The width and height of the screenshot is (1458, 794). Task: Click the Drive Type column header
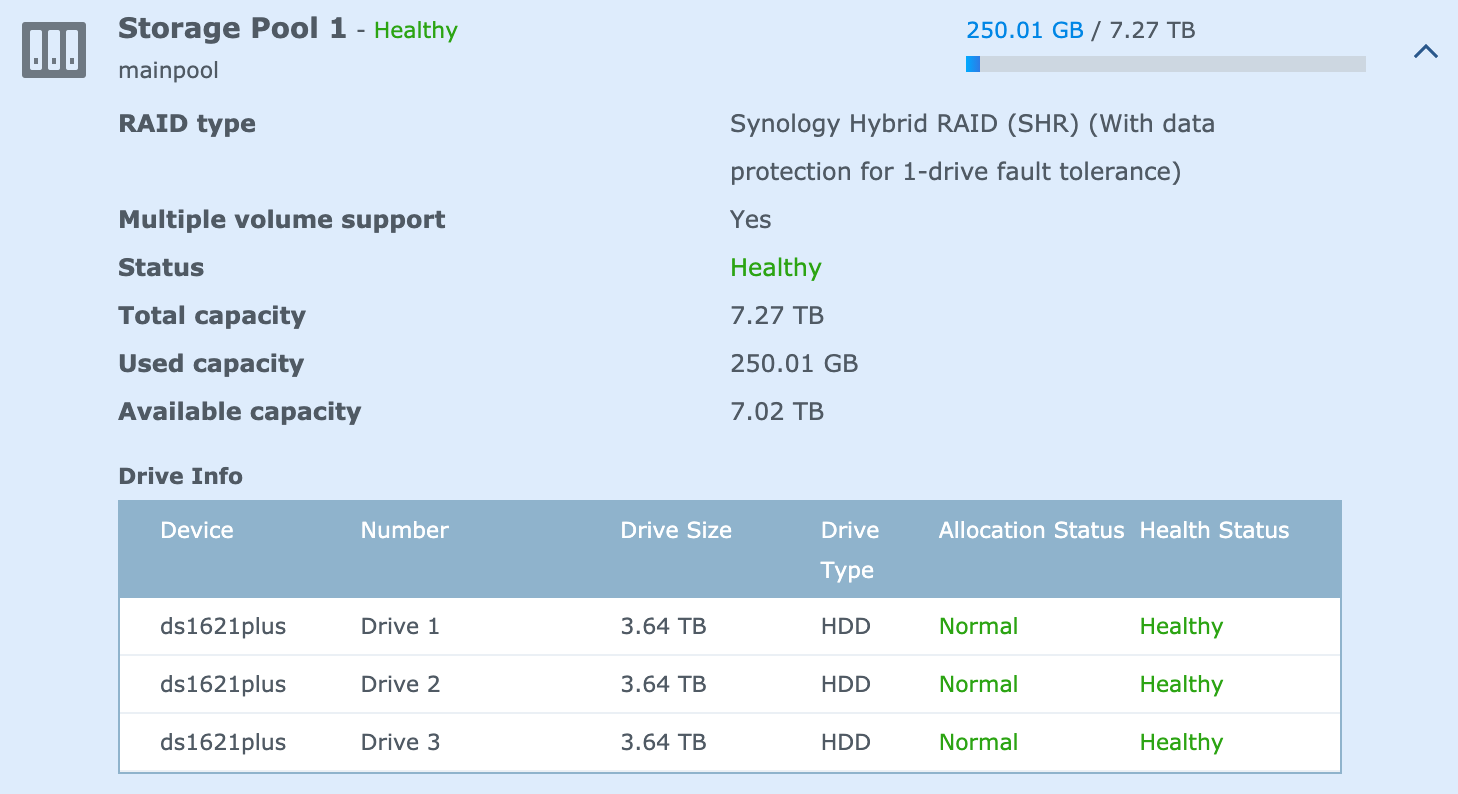point(849,550)
